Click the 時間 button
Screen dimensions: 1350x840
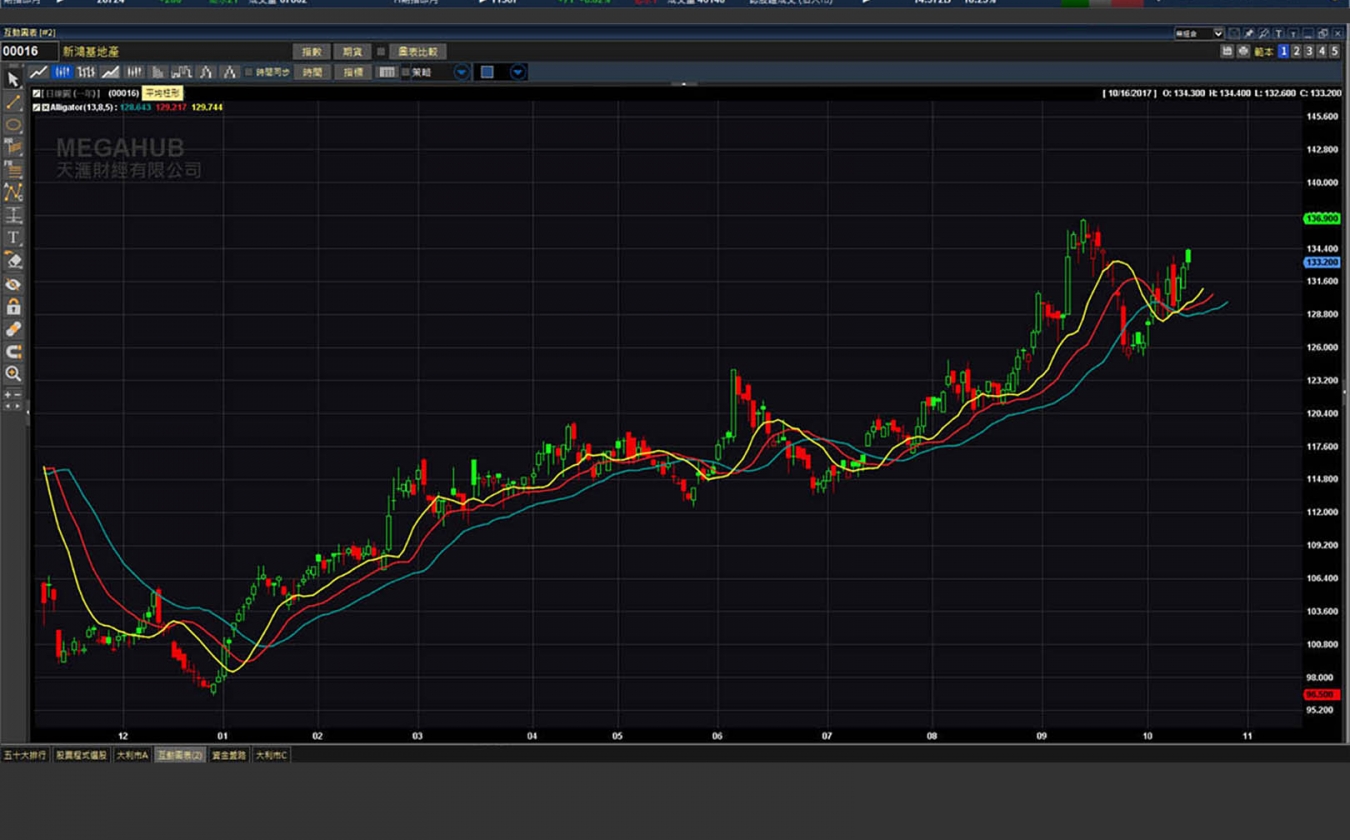[x=313, y=72]
